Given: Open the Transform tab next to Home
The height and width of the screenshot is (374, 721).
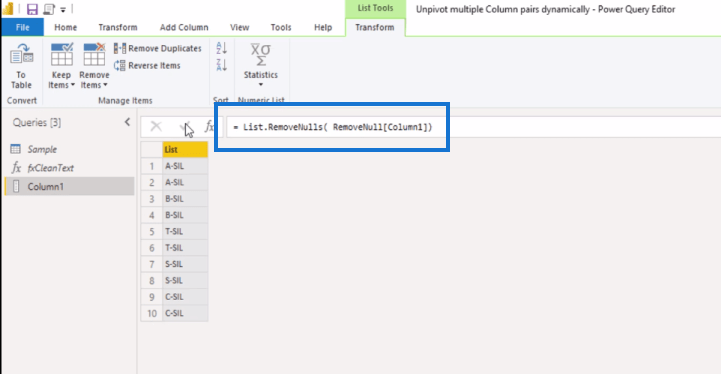Looking at the screenshot, I should [118, 27].
